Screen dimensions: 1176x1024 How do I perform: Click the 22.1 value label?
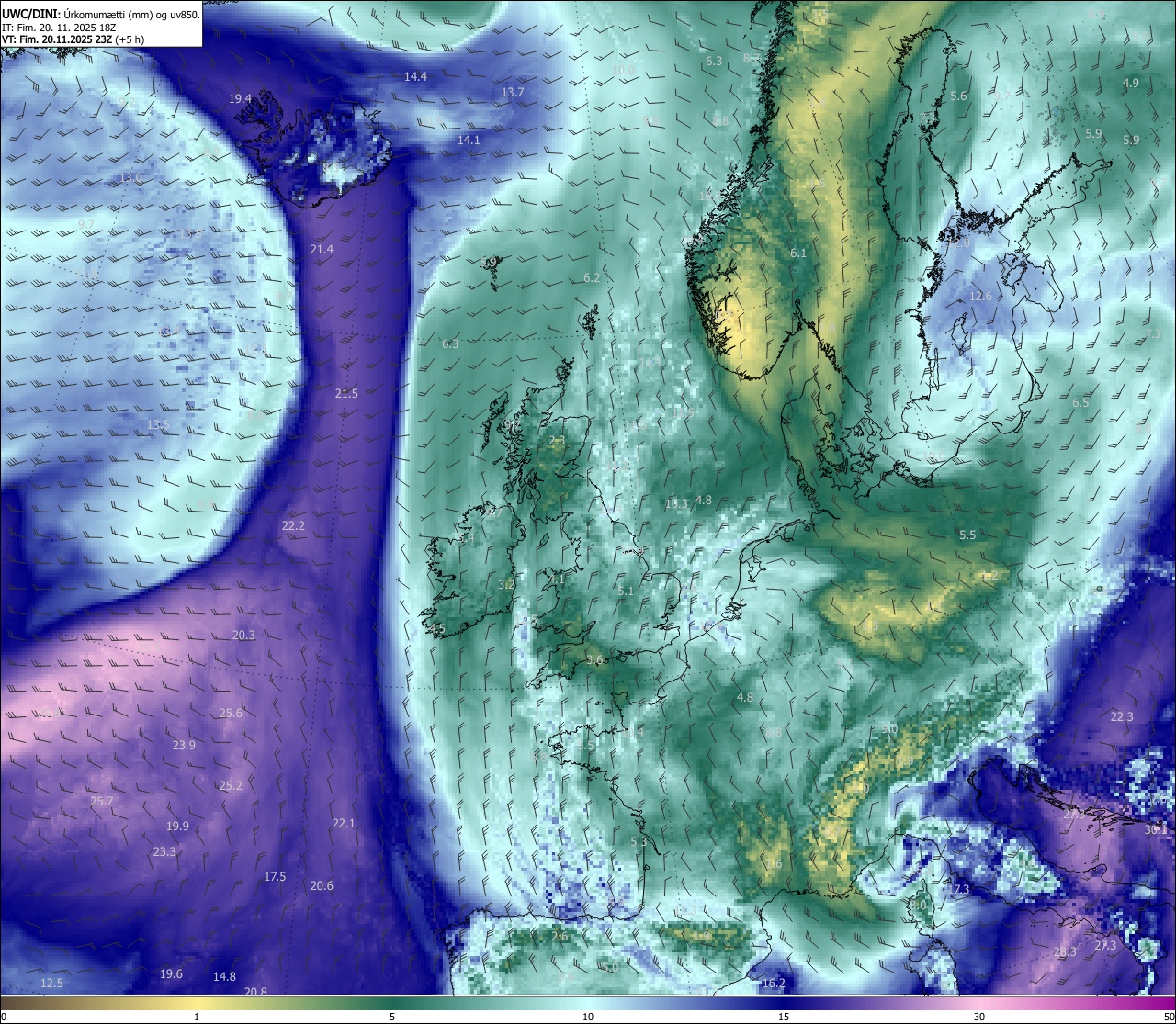[x=344, y=823]
